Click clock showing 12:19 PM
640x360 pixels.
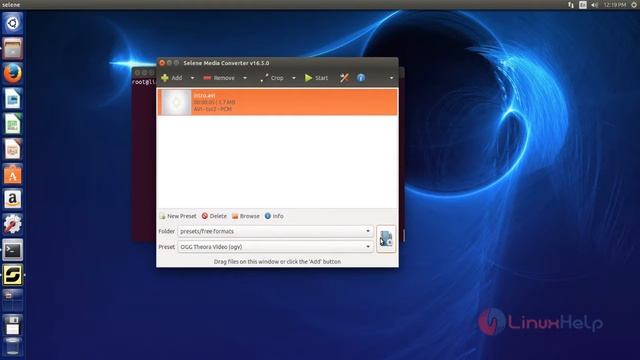pos(615,5)
